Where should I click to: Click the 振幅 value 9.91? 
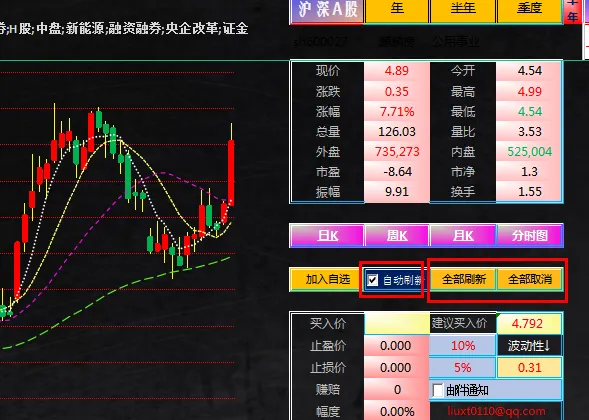[x=397, y=192]
